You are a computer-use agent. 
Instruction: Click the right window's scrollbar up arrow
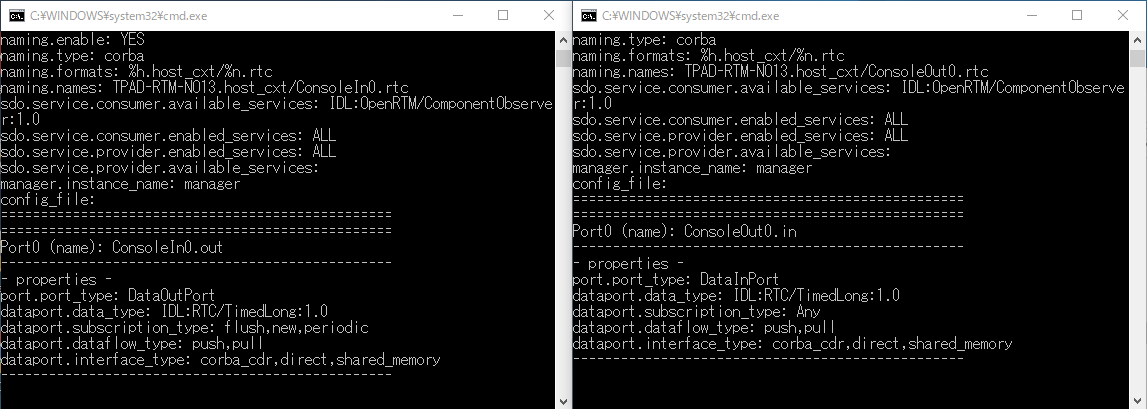(1137, 38)
